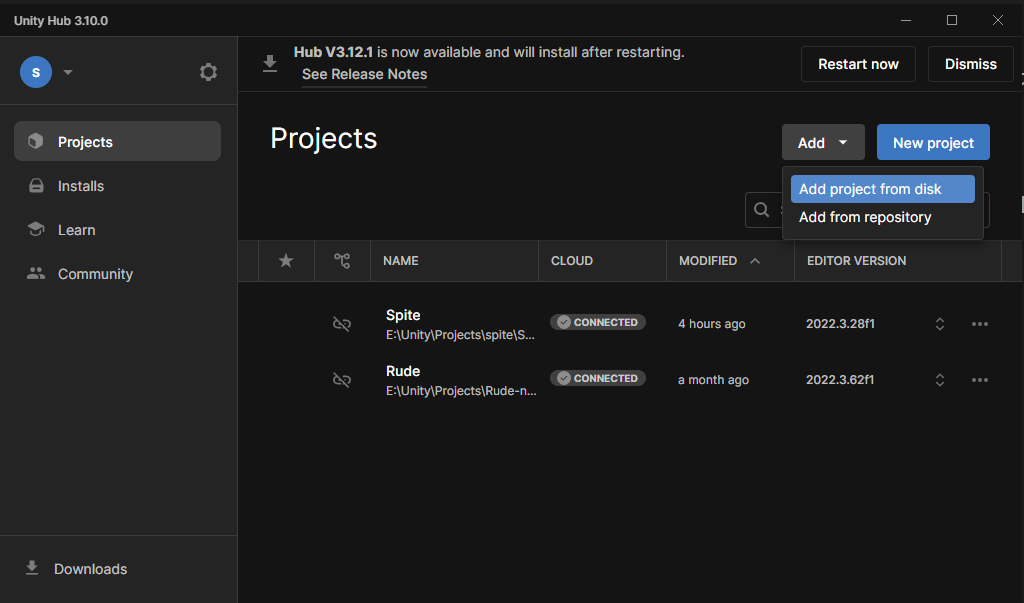Click the search magnifier icon

pyautogui.click(x=762, y=210)
